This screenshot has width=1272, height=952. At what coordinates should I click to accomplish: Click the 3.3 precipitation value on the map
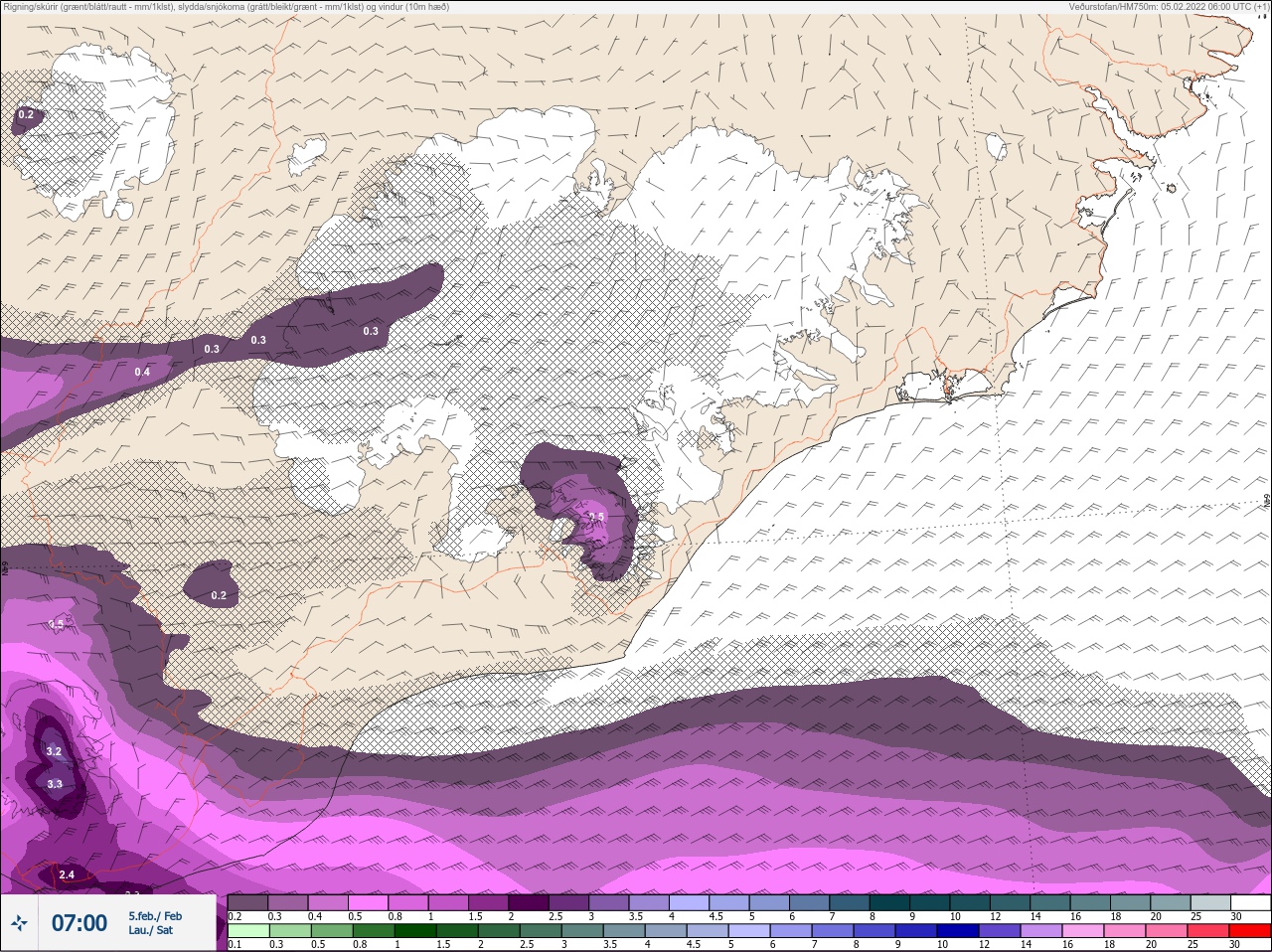click(x=55, y=784)
